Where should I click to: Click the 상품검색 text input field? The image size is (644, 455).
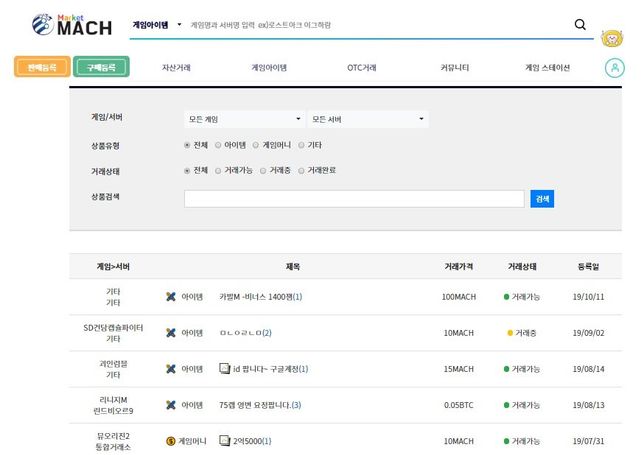point(354,199)
